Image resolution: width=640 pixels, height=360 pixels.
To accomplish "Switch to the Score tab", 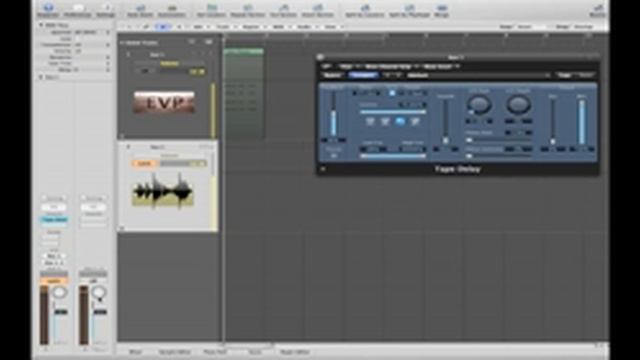I will [x=254, y=352].
